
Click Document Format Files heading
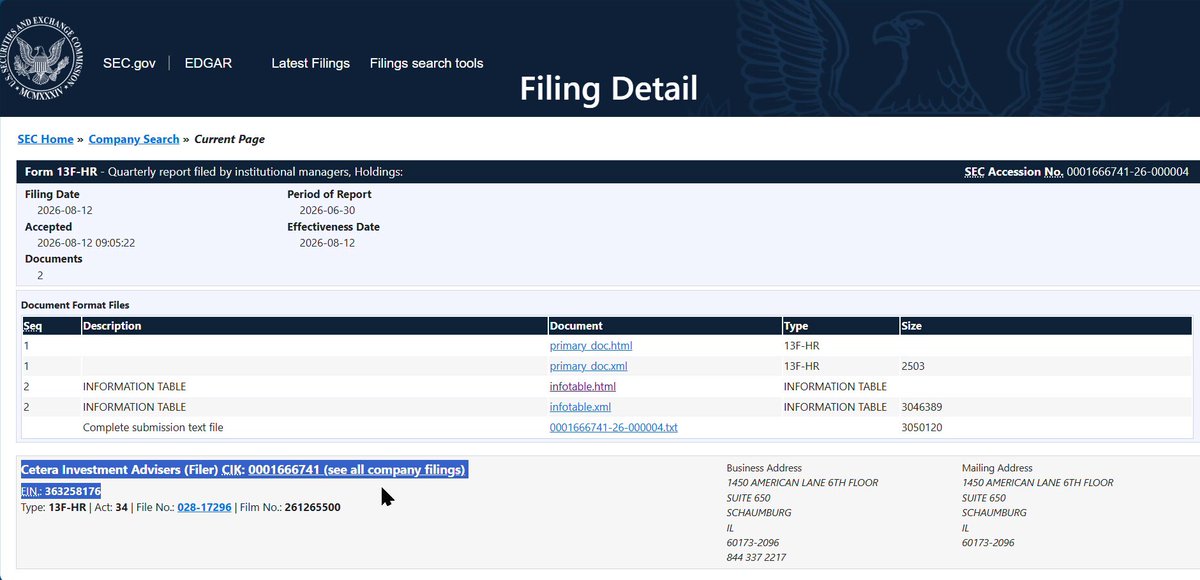click(x=76, y=305)
